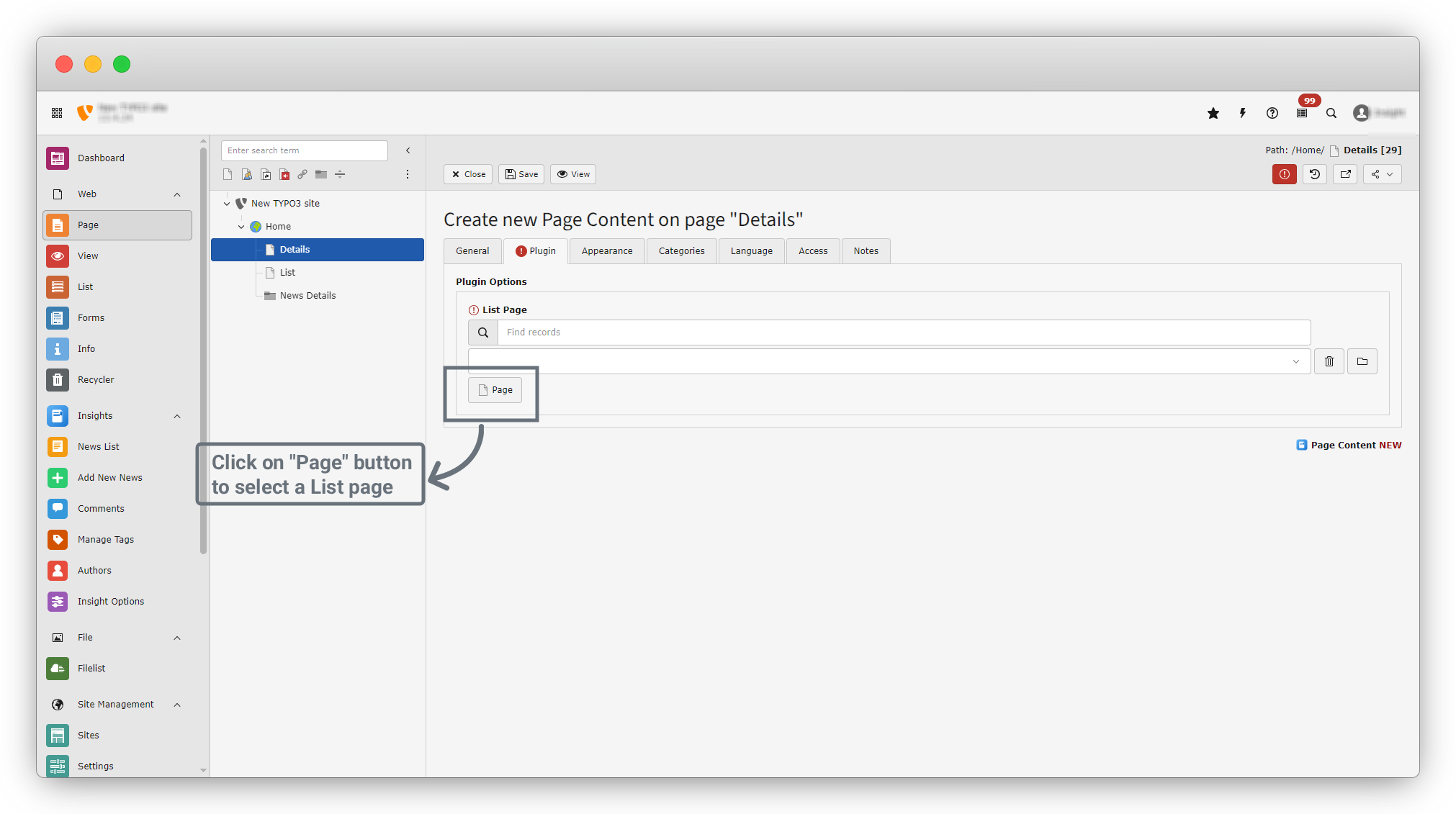Click the folder browse icon for List Page
This screenshot has height=814, width=1456.
(x=1362, y=361)
